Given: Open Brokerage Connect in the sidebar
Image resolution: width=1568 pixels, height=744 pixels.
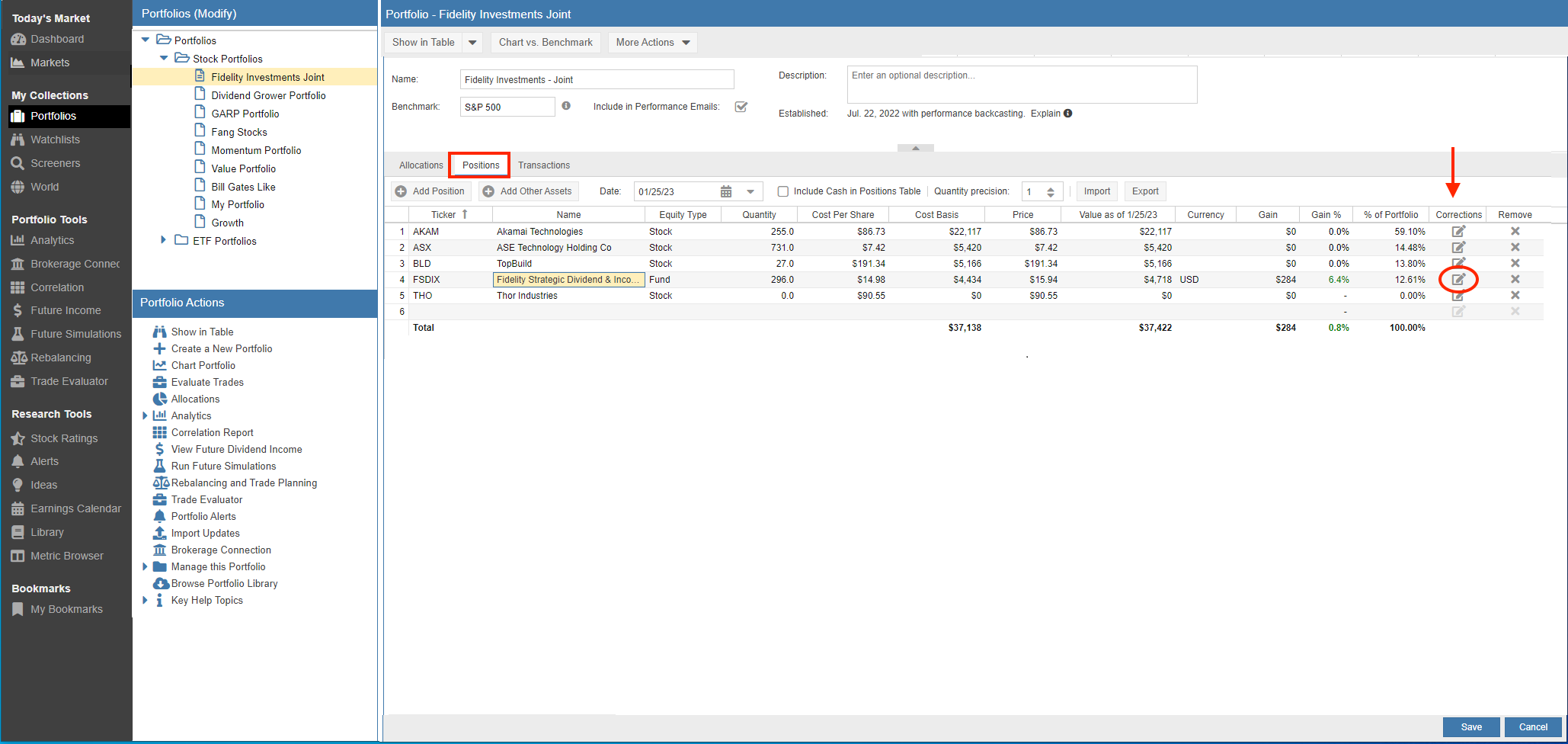Looking at the screenshot, I should [75, 264].
